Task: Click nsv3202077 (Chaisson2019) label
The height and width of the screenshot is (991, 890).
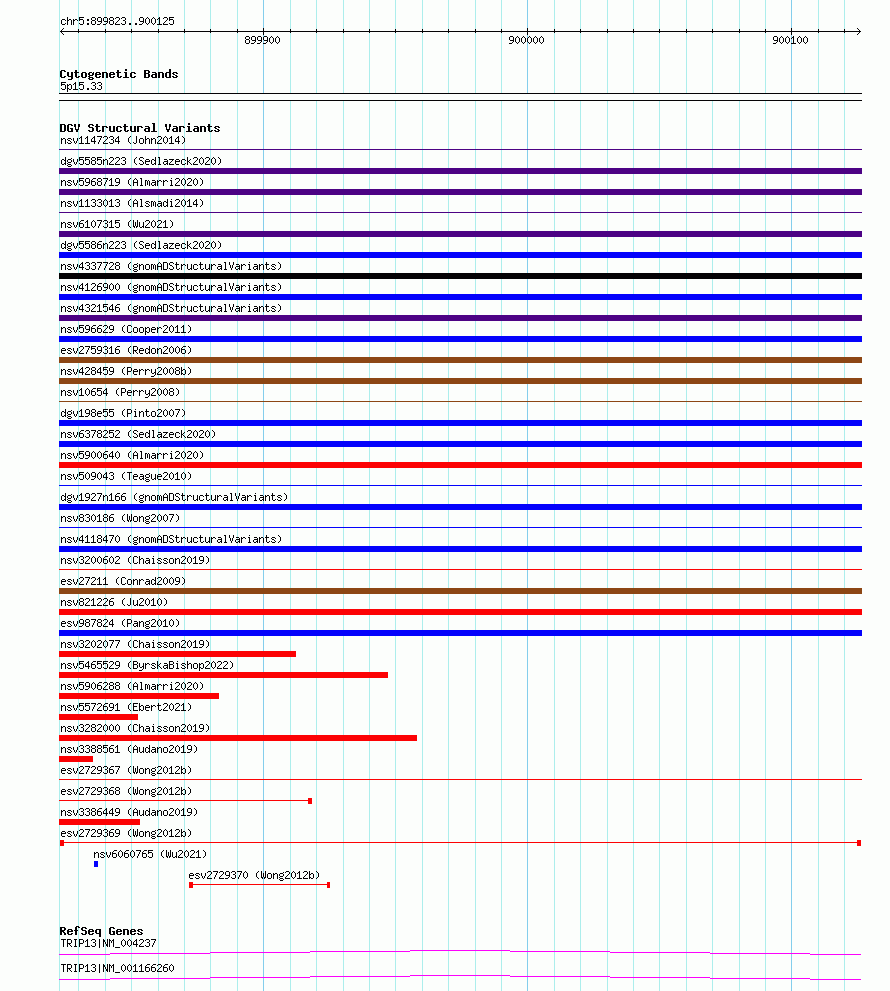Action: 135,644
